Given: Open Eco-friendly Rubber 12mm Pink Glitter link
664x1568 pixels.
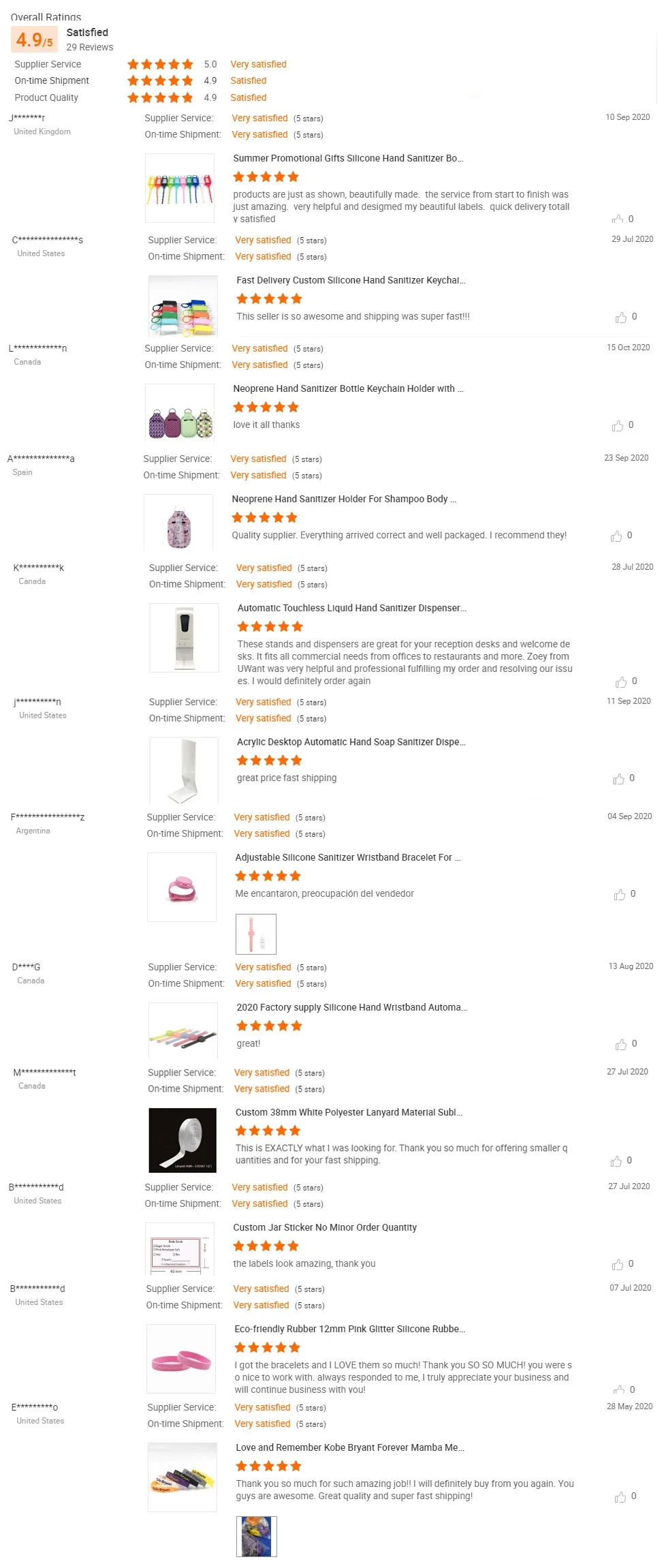Looking at the screenshot, I should coord(350,1329).
